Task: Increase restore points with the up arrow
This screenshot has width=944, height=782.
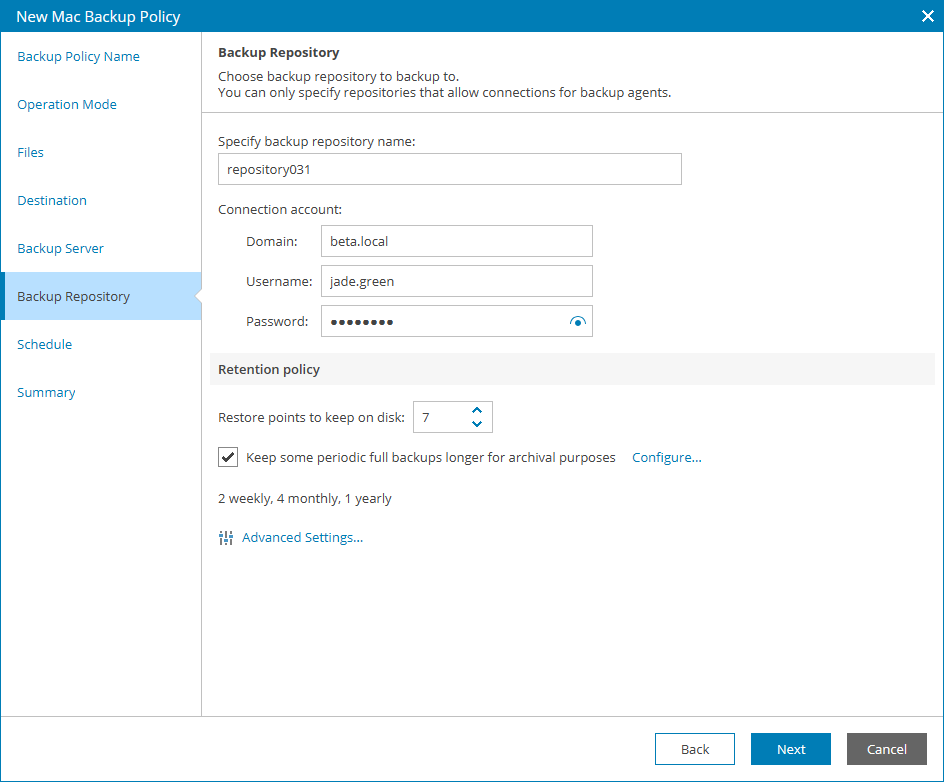Action: [477, 410]
